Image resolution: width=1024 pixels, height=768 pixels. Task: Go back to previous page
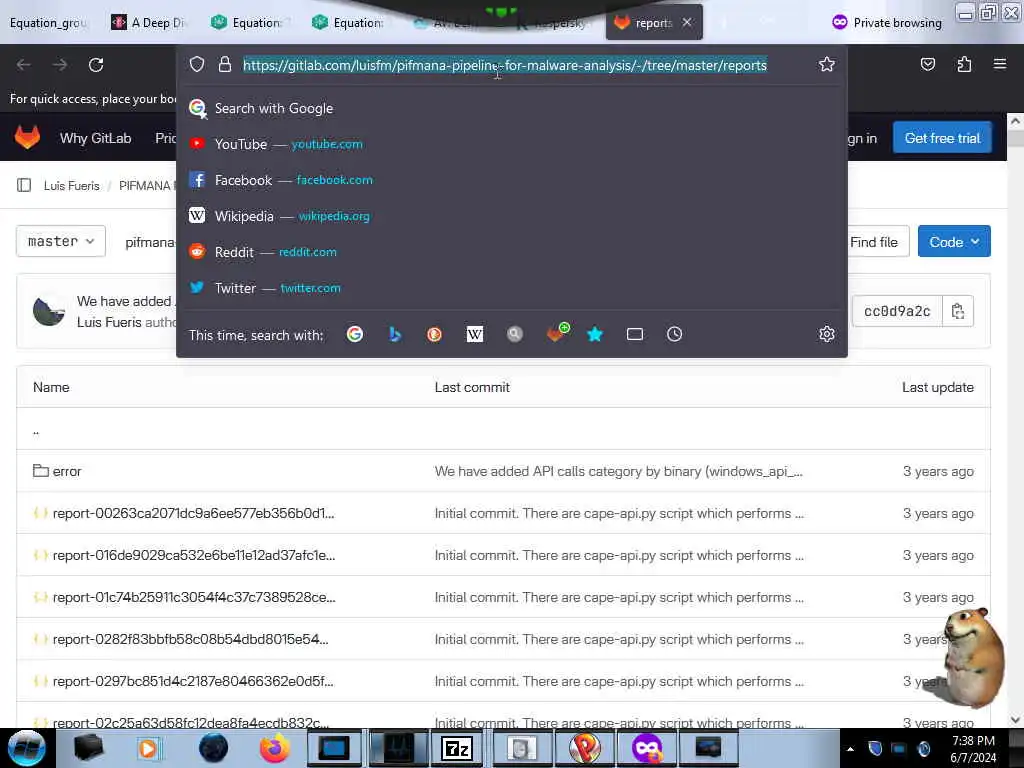(x=24, y=65)
